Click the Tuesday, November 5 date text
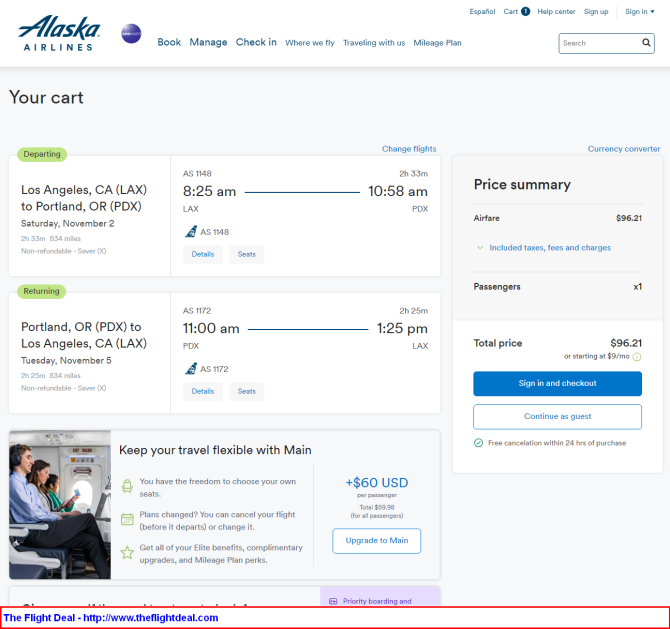 click(66, 361)
